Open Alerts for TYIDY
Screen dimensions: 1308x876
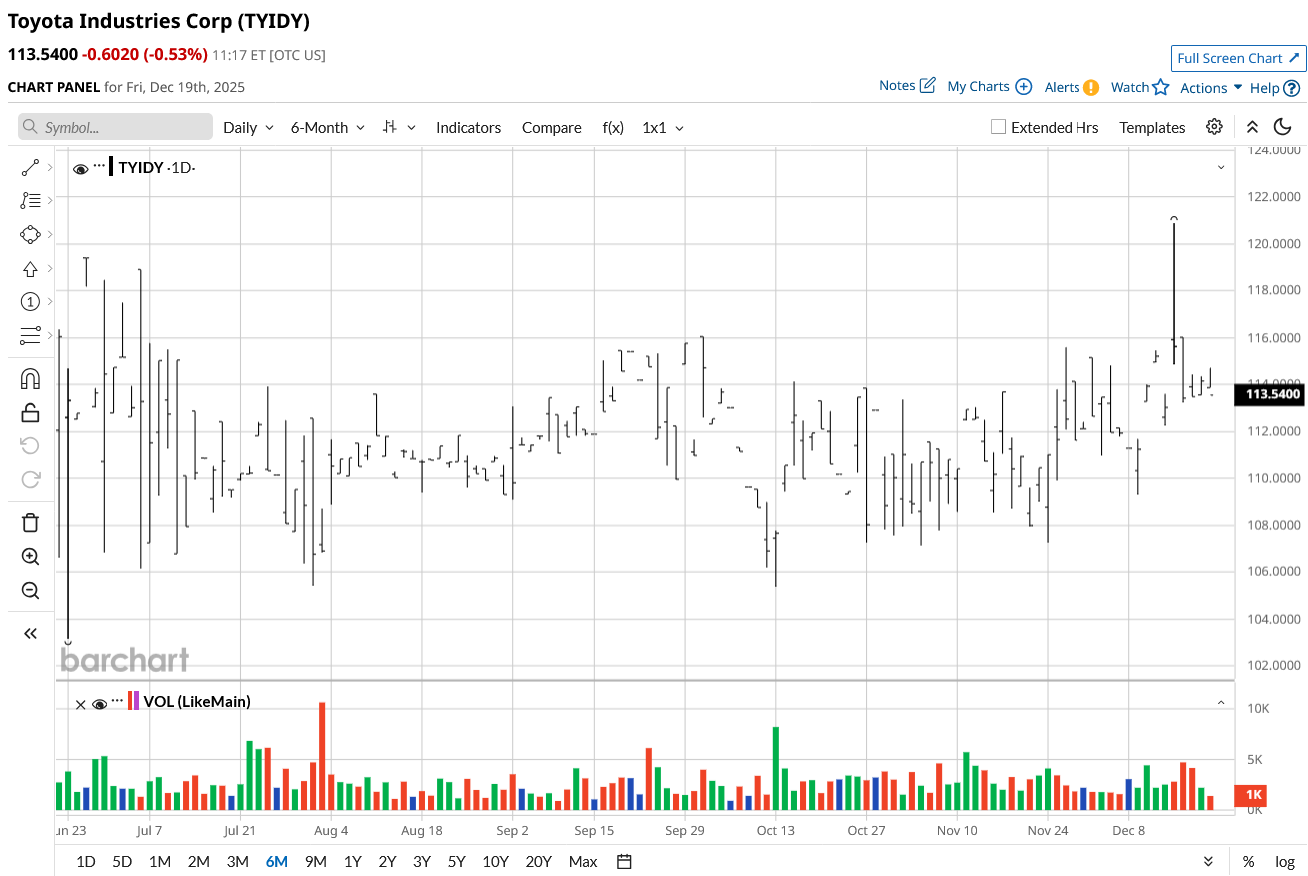click(x=1072, y=87)
